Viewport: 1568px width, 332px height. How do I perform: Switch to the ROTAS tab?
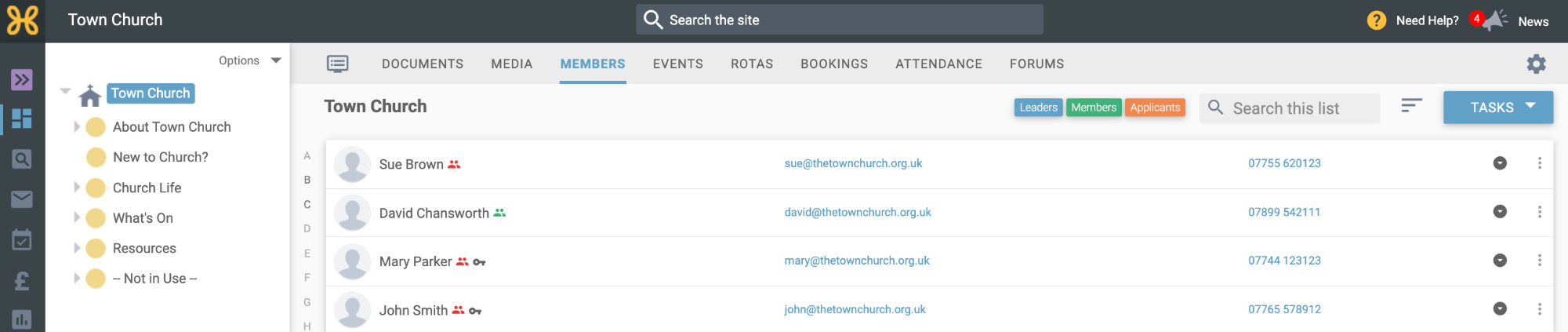(x=751, y=64)
